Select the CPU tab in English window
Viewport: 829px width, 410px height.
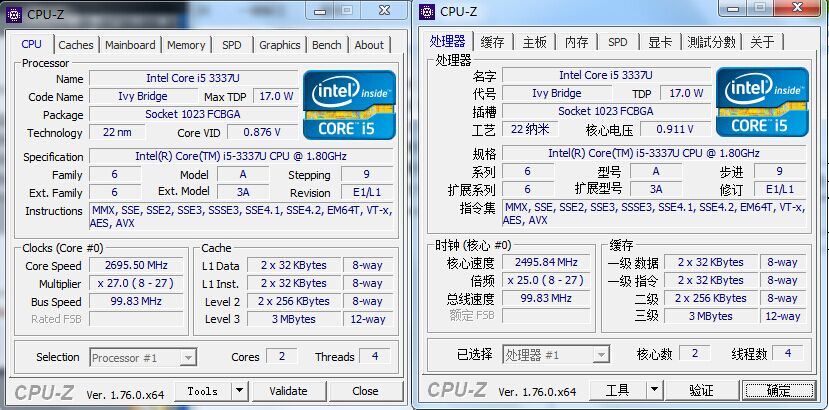tap(31, 44)
